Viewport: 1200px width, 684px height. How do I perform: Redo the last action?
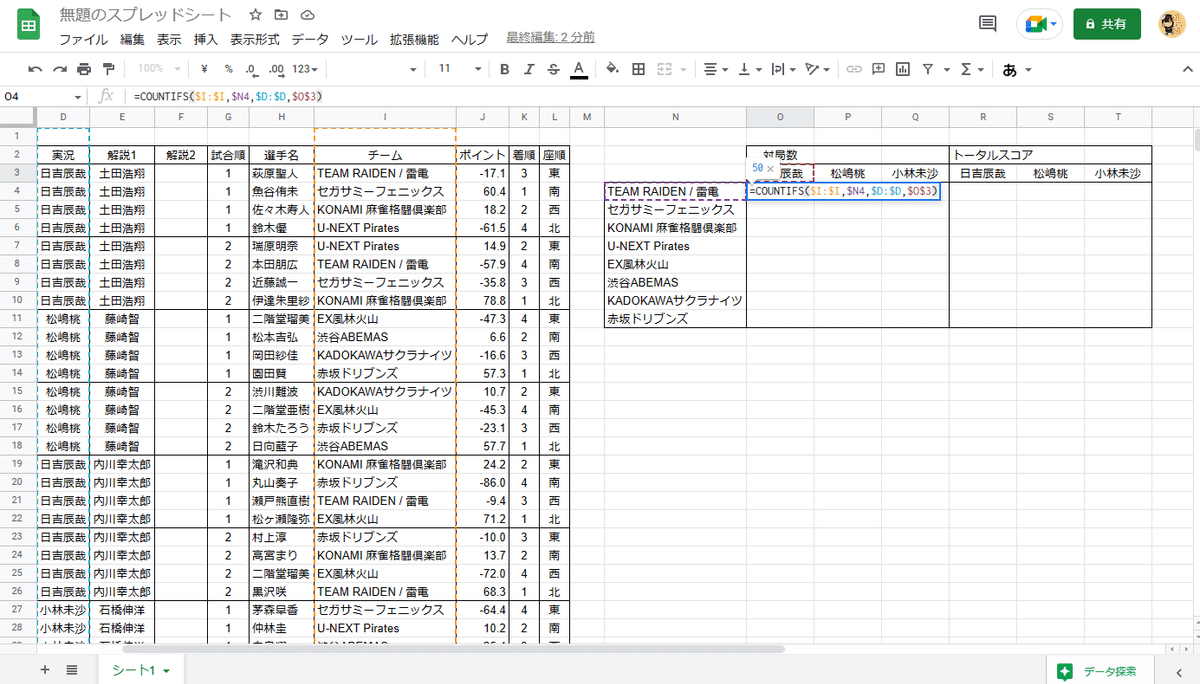point(60,69)
